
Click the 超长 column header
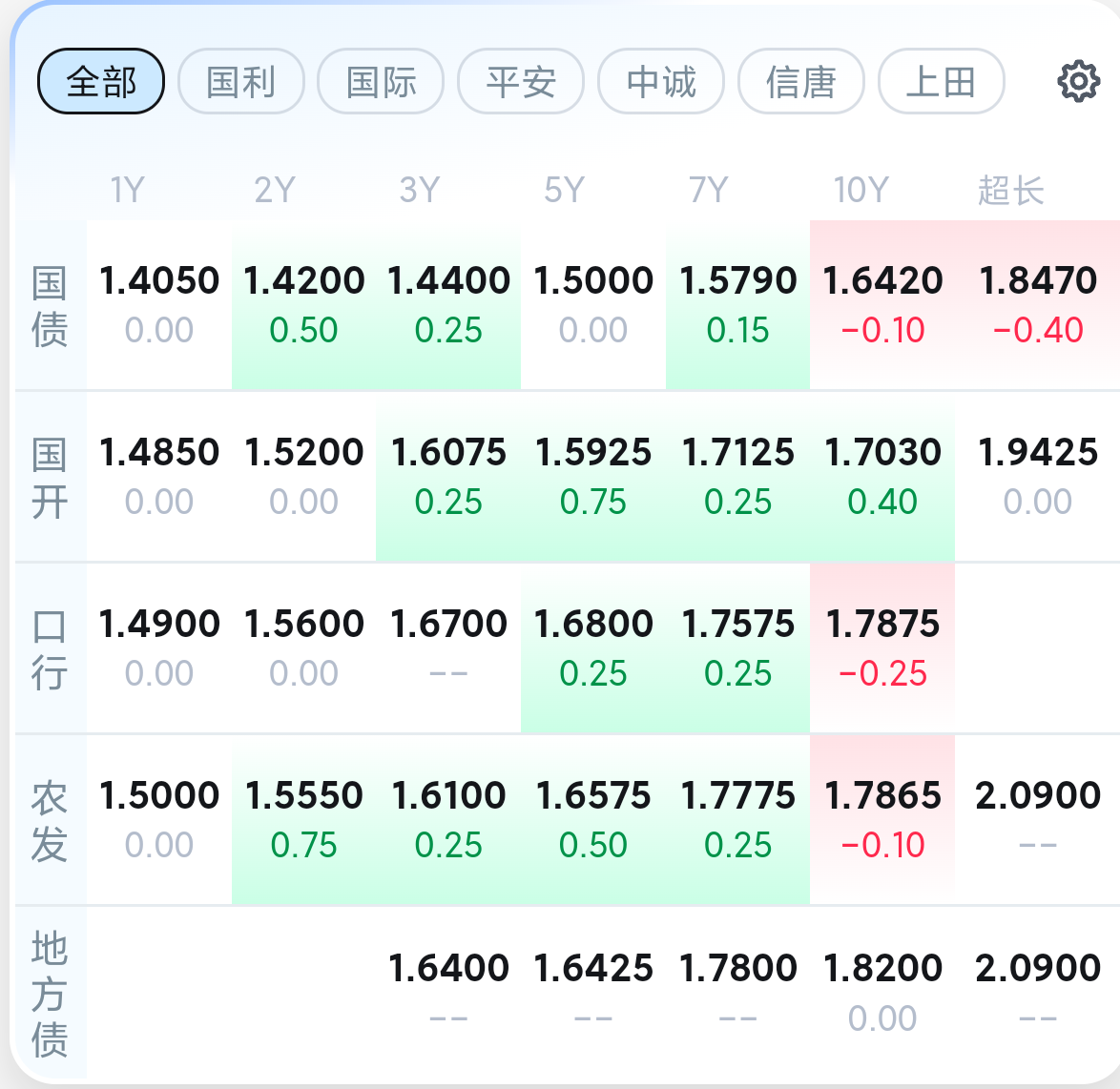tap(1010, 190)
